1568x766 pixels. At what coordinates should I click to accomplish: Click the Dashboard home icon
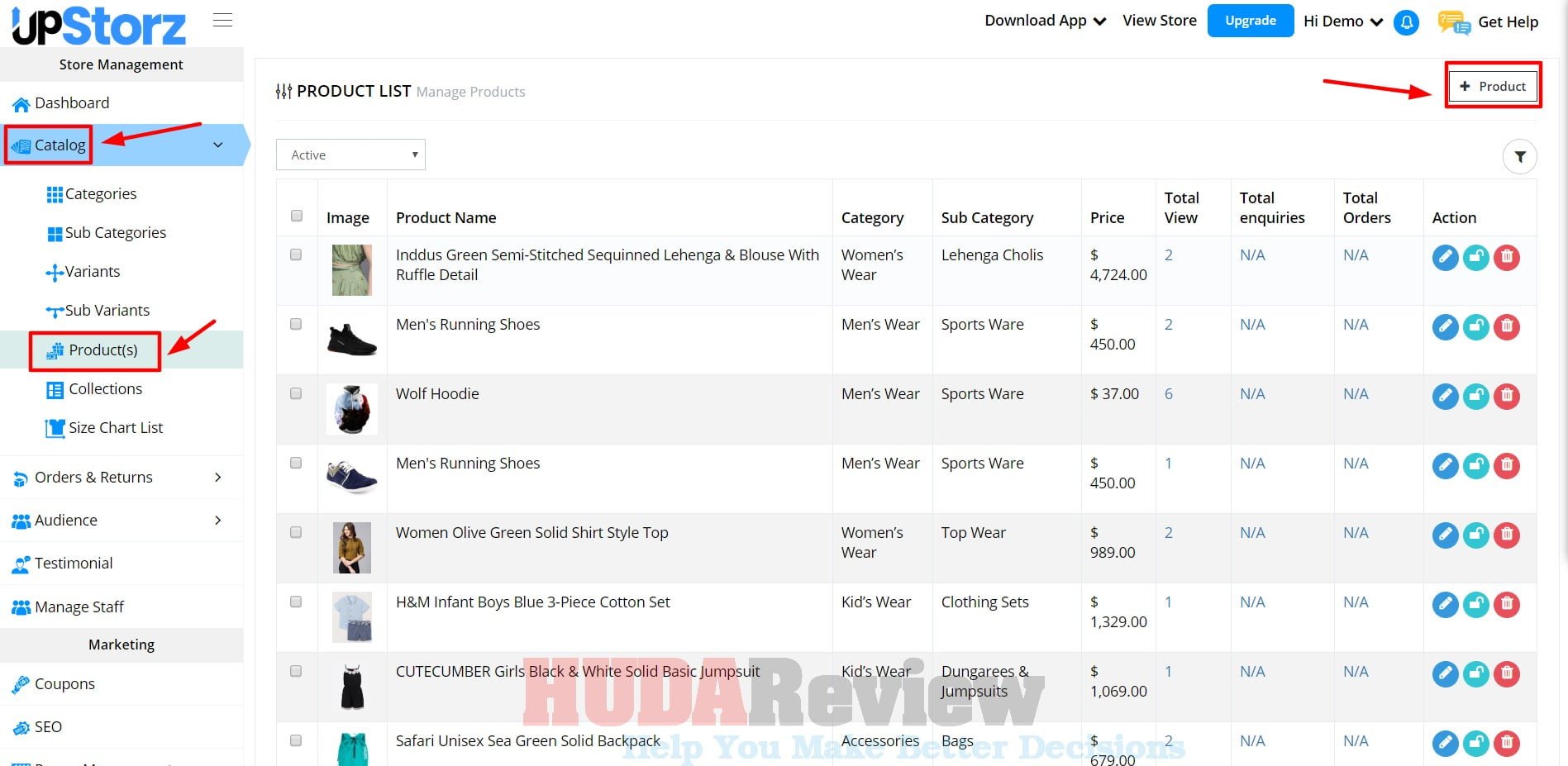coord(21,104)
